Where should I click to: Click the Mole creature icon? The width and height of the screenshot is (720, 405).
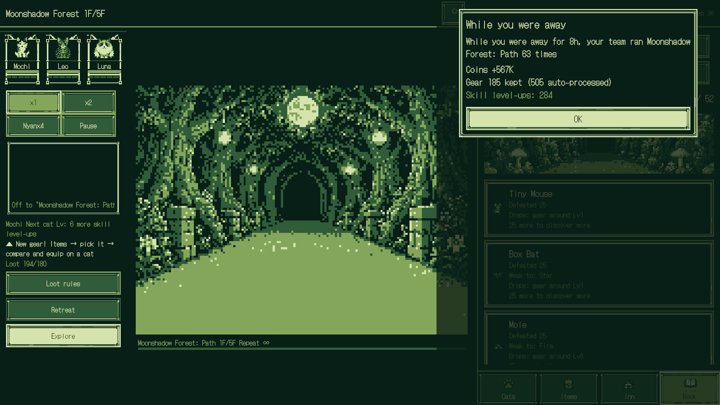pos(498,347)
